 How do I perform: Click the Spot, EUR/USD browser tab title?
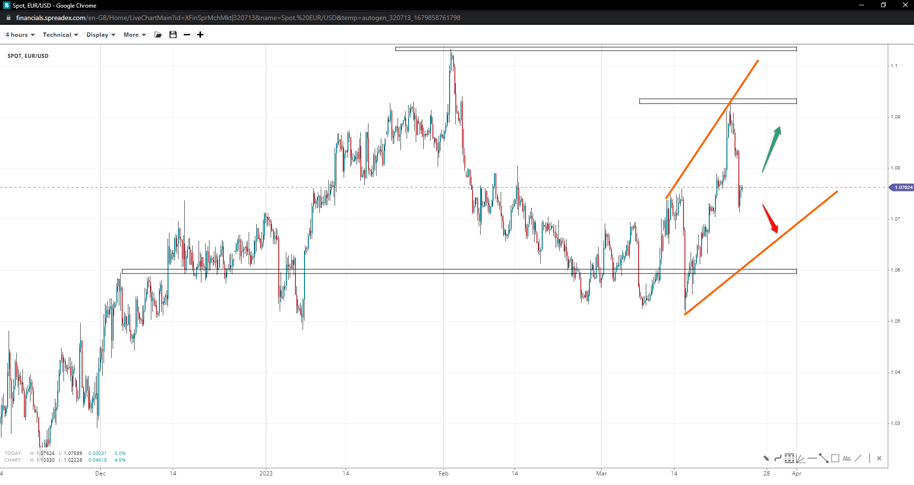pyautogui.click(x=54, y=5)
